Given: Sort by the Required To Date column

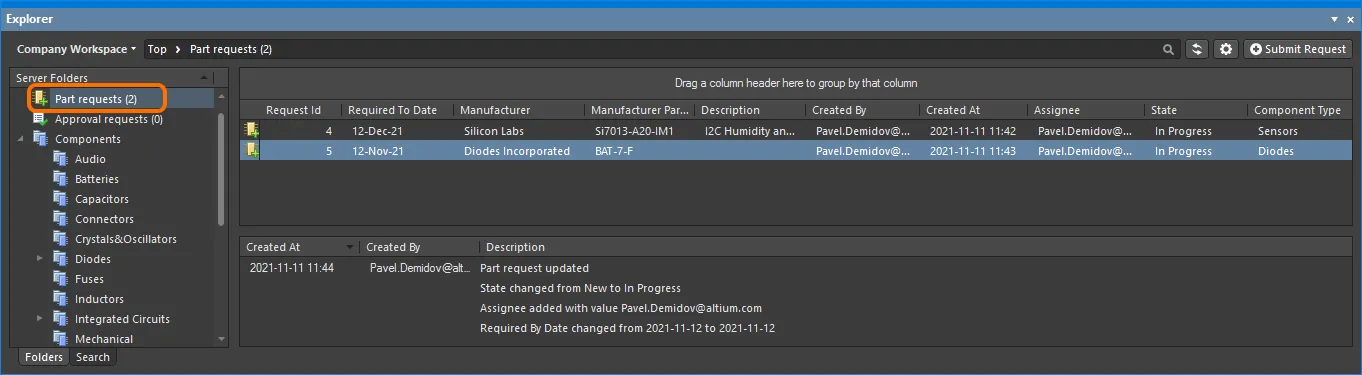Looking at the screenshot, I should point(395,110).
